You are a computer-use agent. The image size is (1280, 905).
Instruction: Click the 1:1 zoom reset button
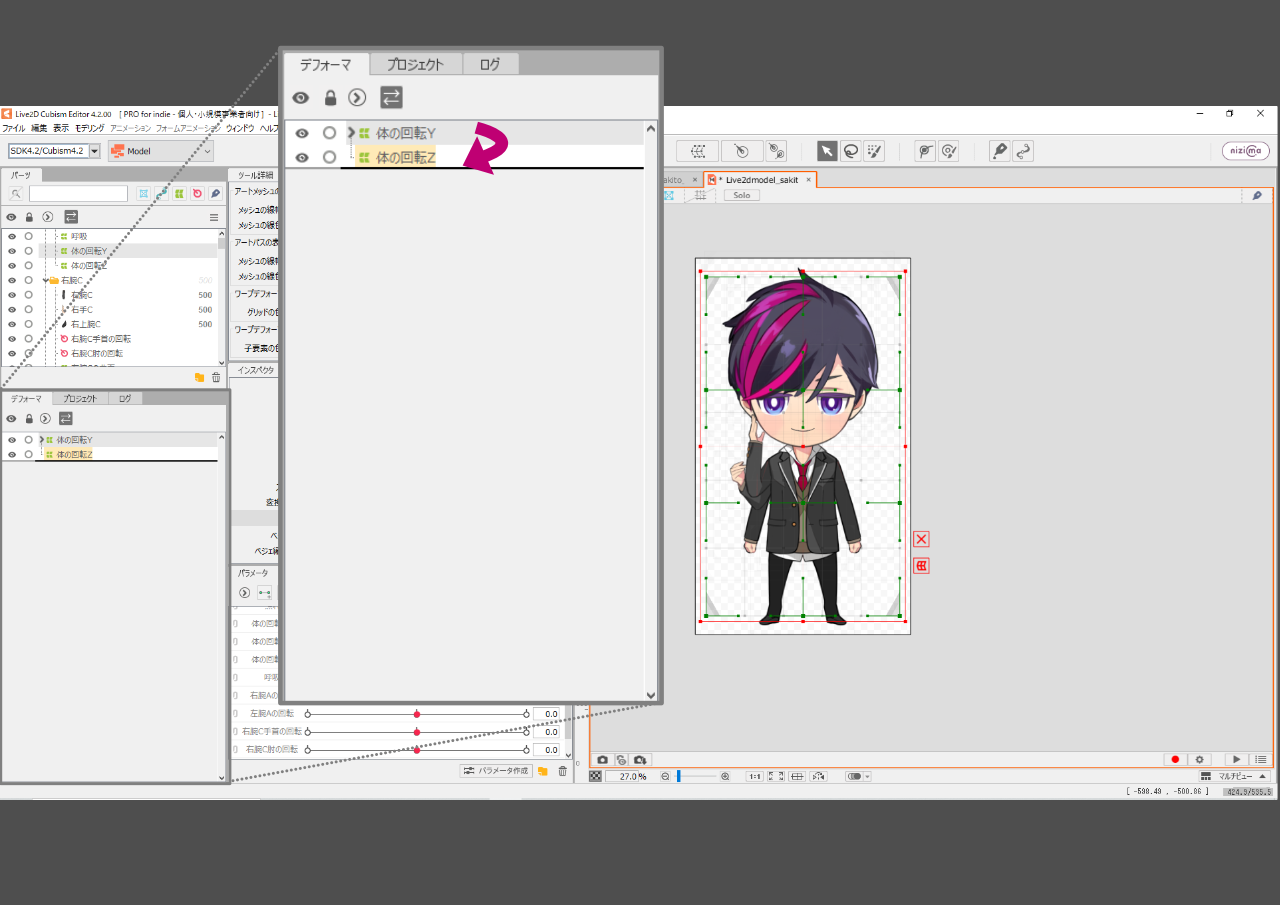pyautogui.click(x=755, y=776)
